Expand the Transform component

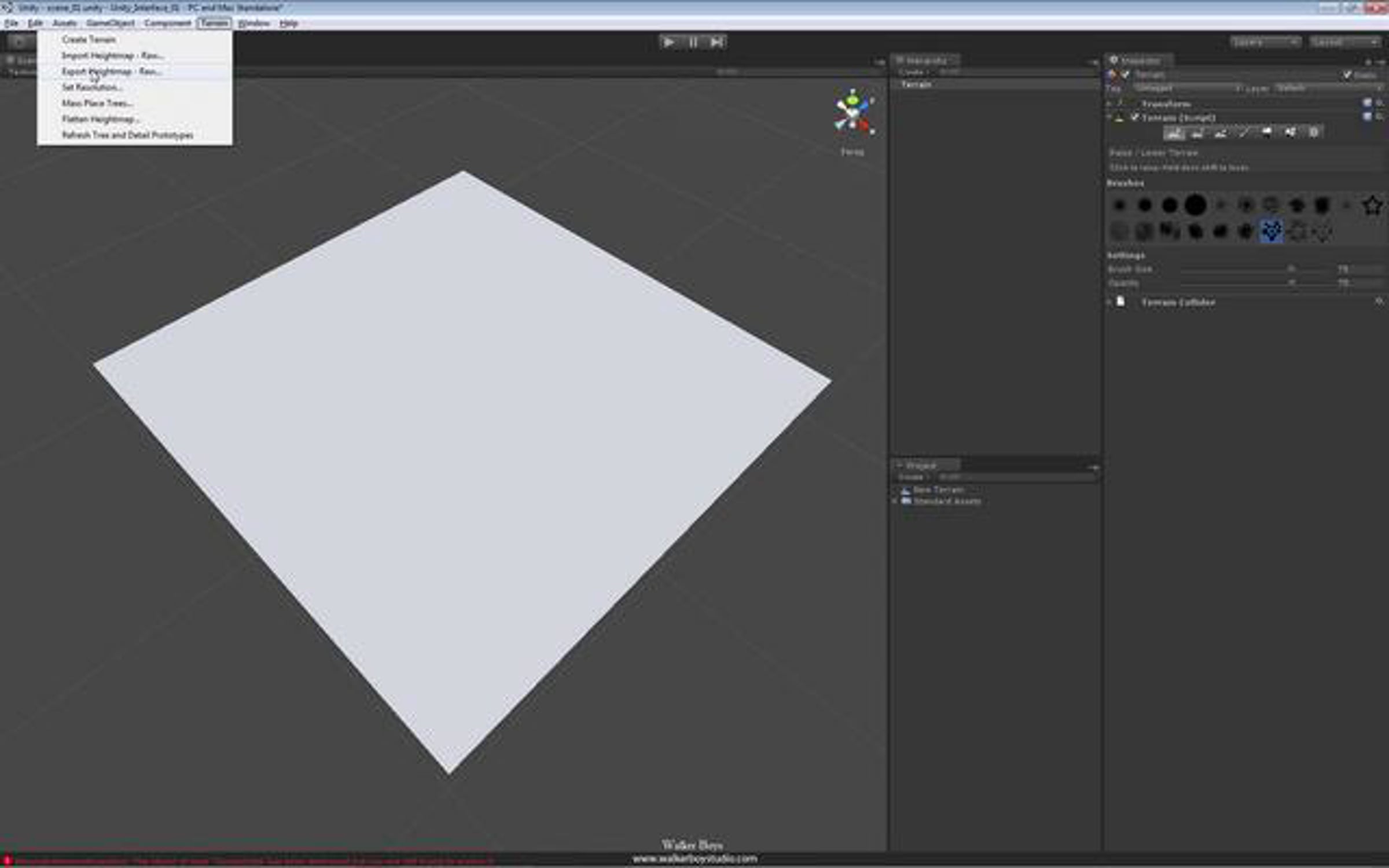(x=1109, y=104)
